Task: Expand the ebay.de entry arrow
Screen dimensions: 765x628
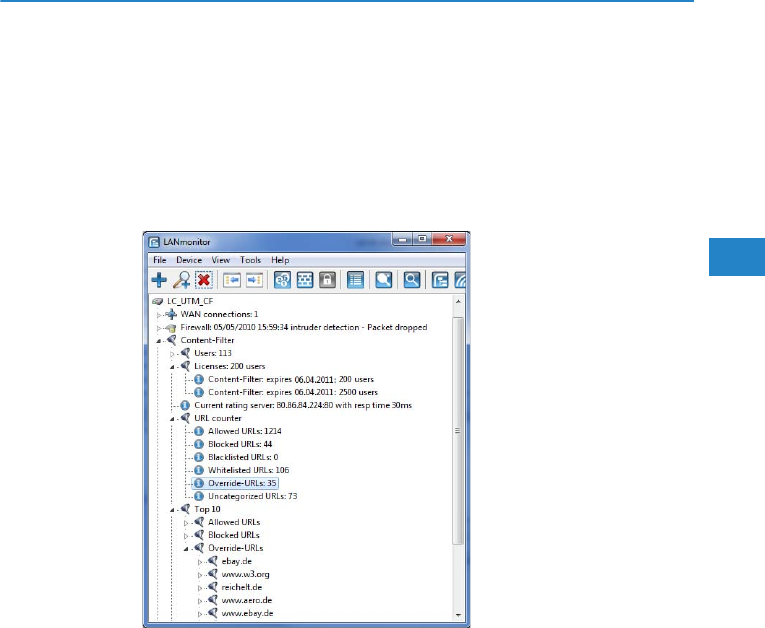Action: [200, 562]
